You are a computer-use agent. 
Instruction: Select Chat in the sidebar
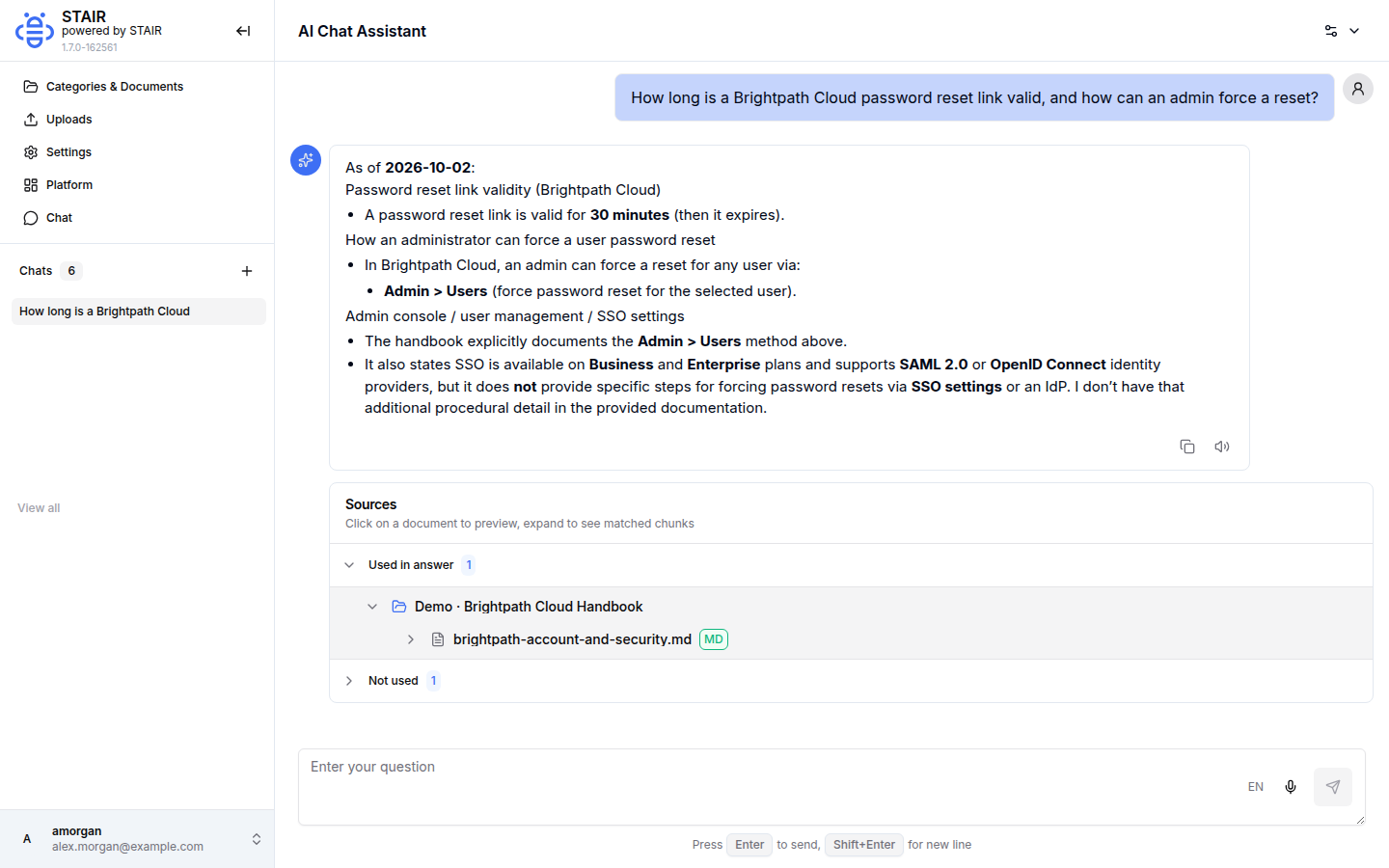(137, 218)
